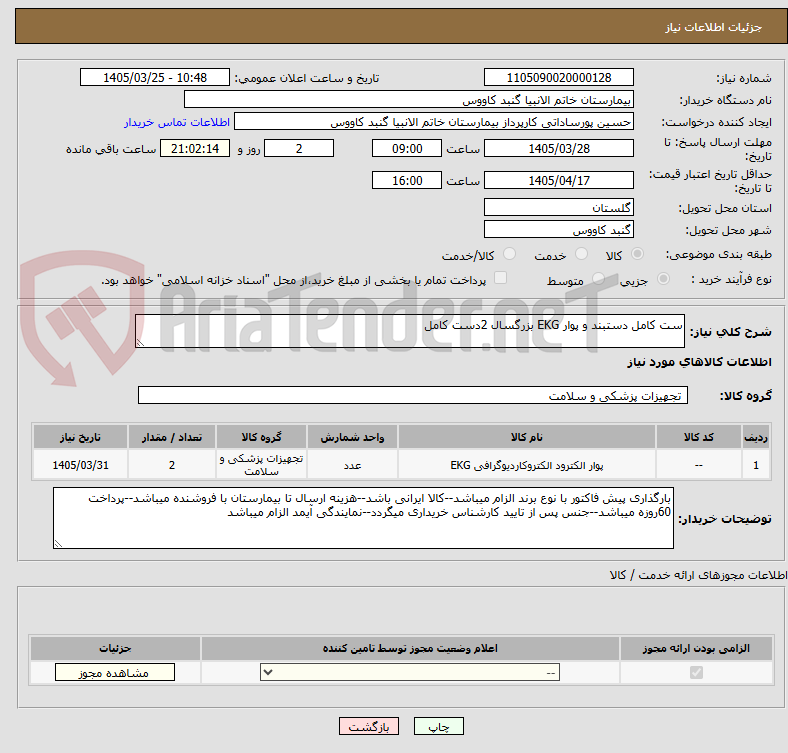Click the resize grip of description textarea
Image resolution: width=788 pixels, height=753 pixels.
140,342
